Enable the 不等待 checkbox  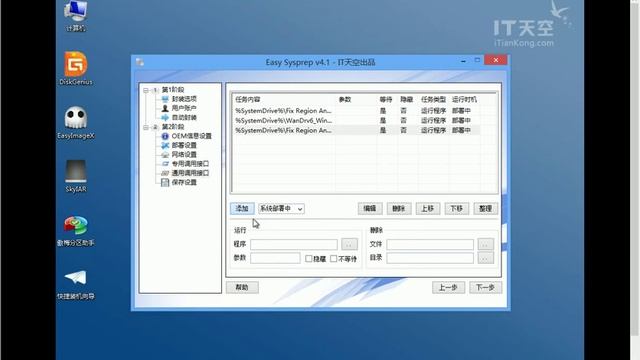click(333, 259)
